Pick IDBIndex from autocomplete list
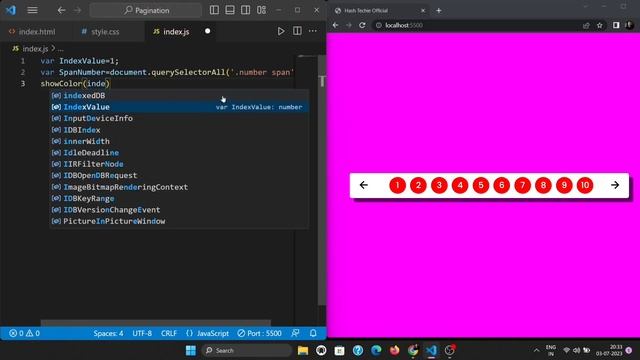 pyautogui.click(x=179, y=130)
